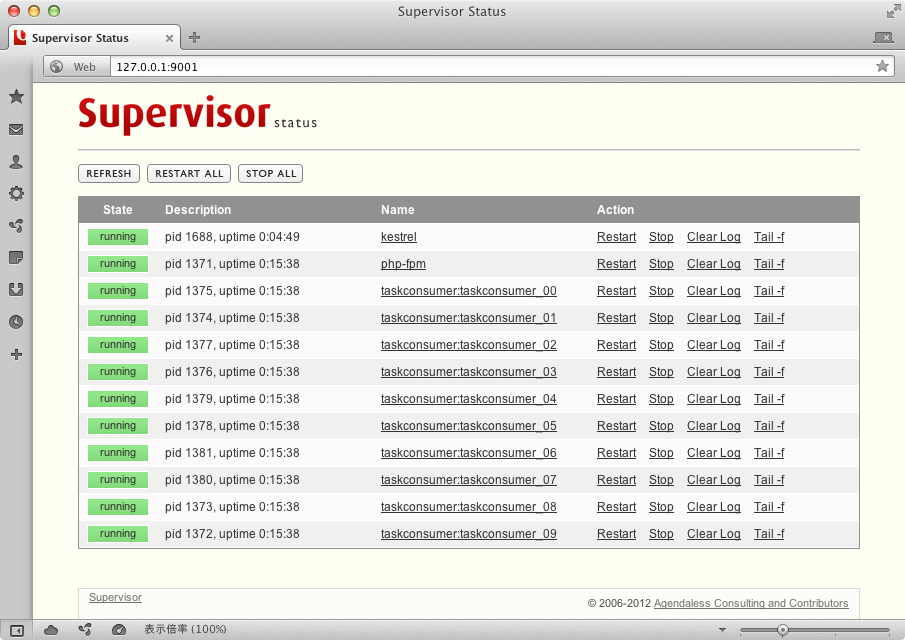Screen dimensions: 905x640
Task: Select the Supervisor Status tab
Action: tap(80, 38)
